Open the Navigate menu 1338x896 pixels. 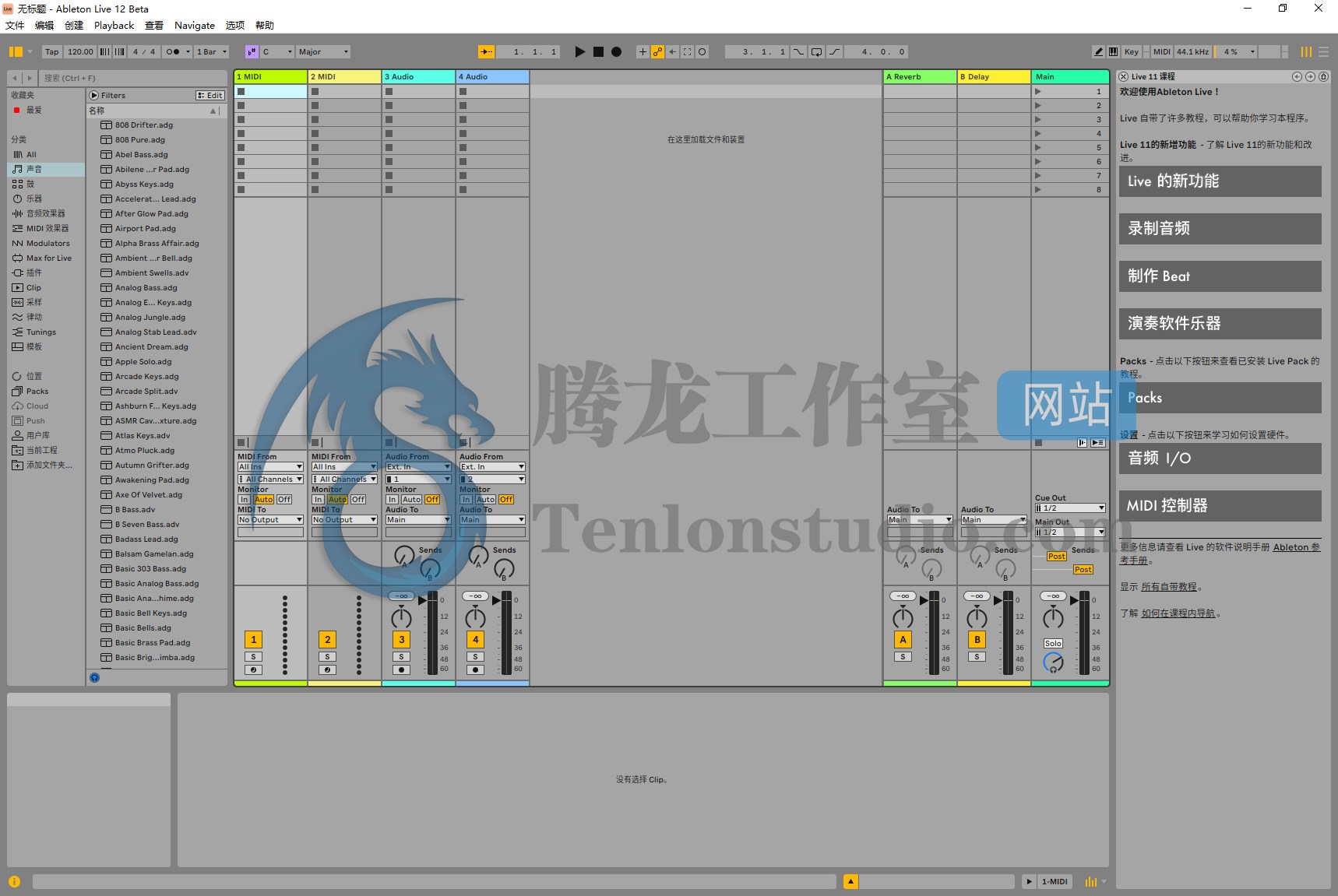tap(195, 26)
